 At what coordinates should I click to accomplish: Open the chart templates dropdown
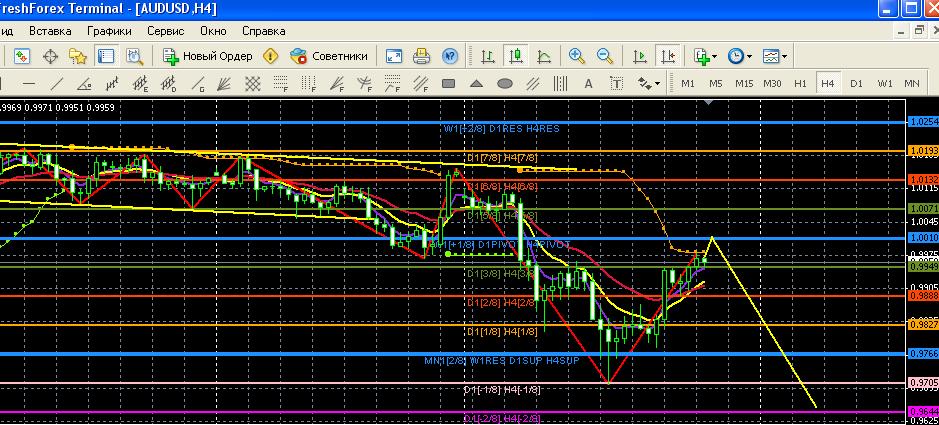[774, 56]
